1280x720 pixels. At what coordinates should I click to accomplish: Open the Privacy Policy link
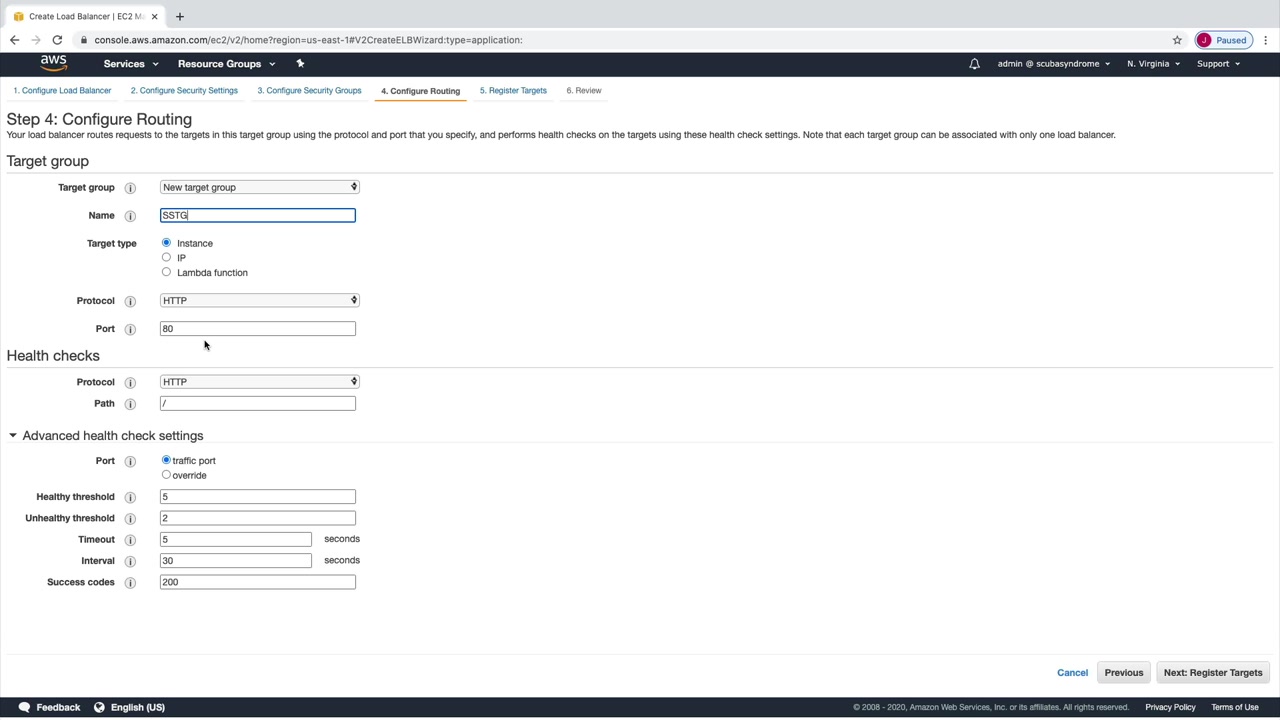click(1170, 708)
